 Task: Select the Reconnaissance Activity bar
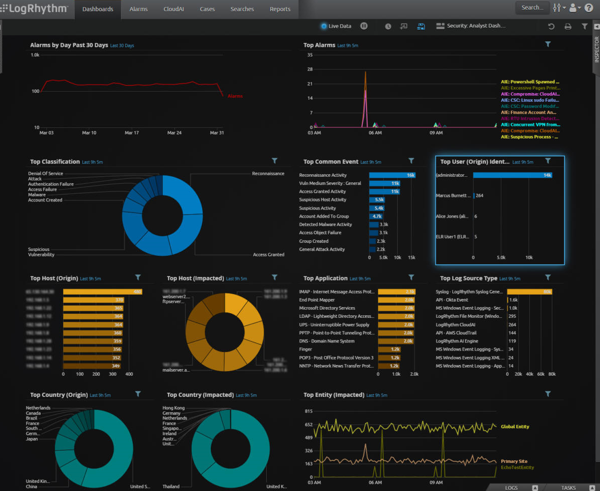[x=392, y=175]
